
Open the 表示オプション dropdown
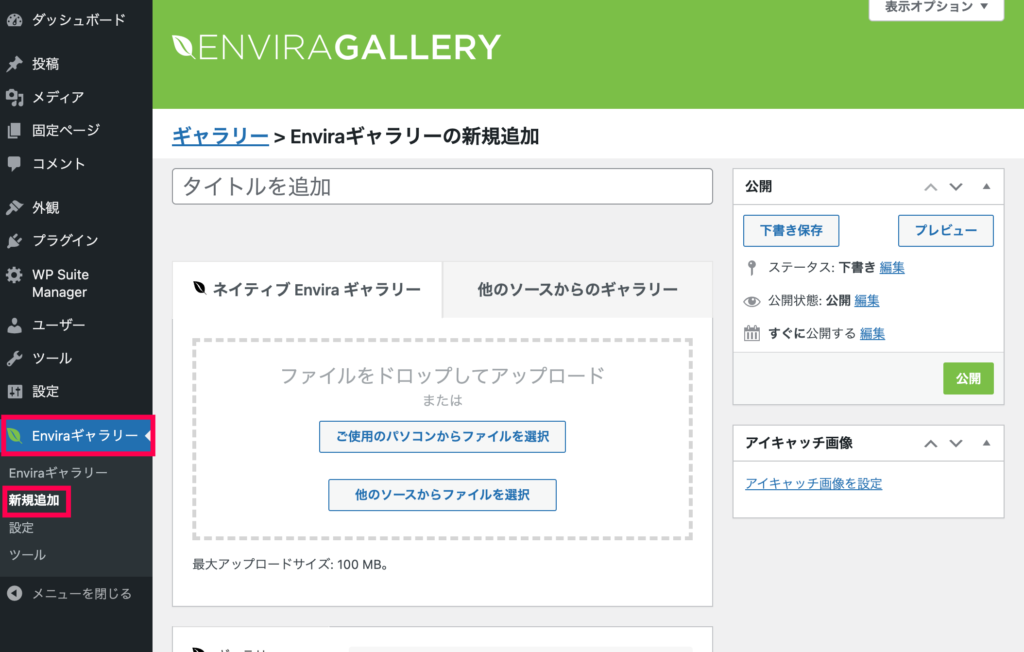click(x=936, y=8)
